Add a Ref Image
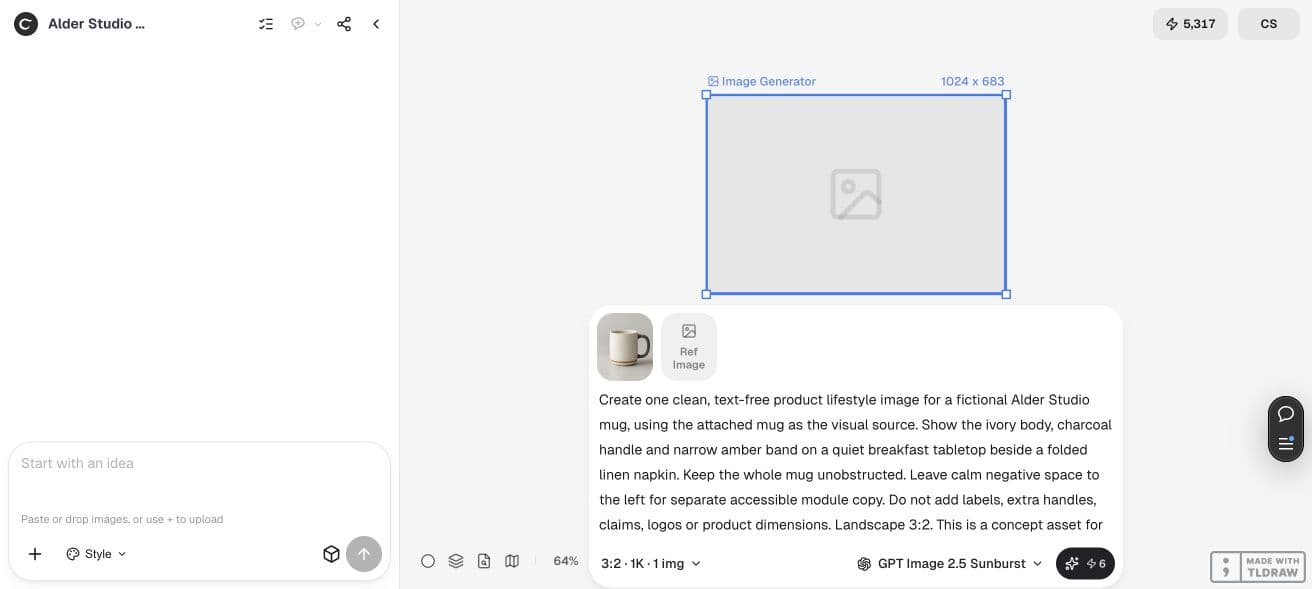The width and height of the screenshot is (1312, 589). point(689,347)
